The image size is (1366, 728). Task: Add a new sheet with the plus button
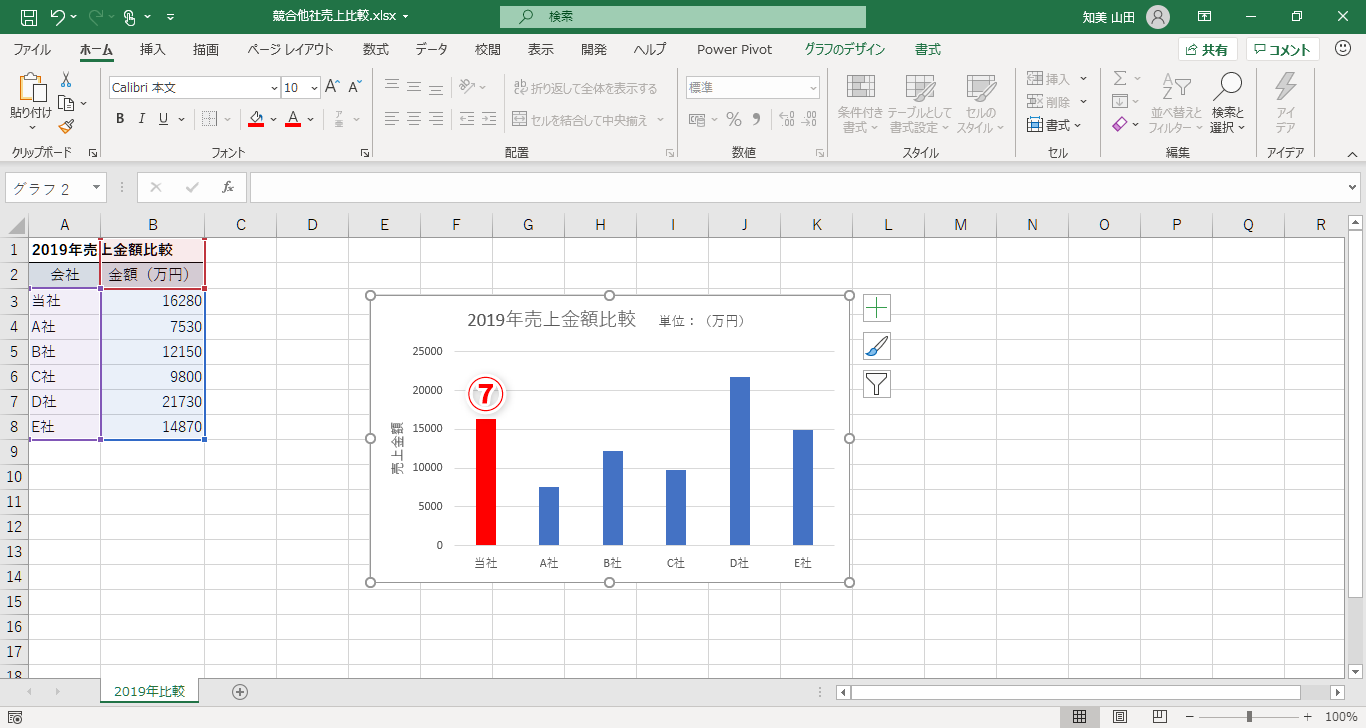[240, 691]
